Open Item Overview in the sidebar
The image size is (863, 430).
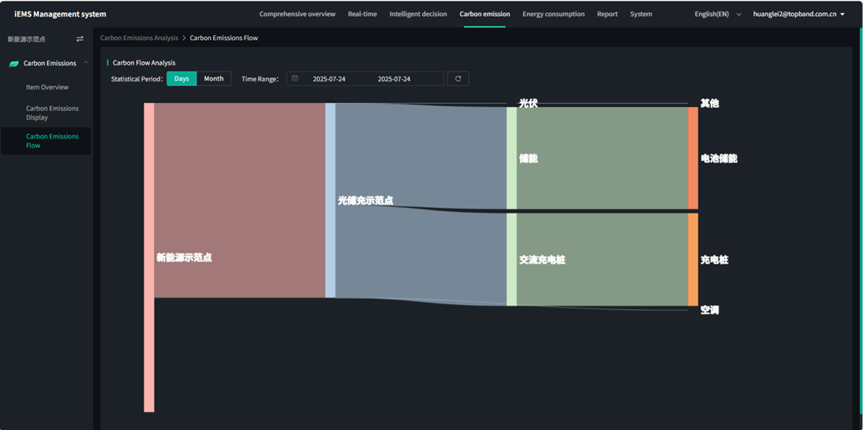(47, 87)
